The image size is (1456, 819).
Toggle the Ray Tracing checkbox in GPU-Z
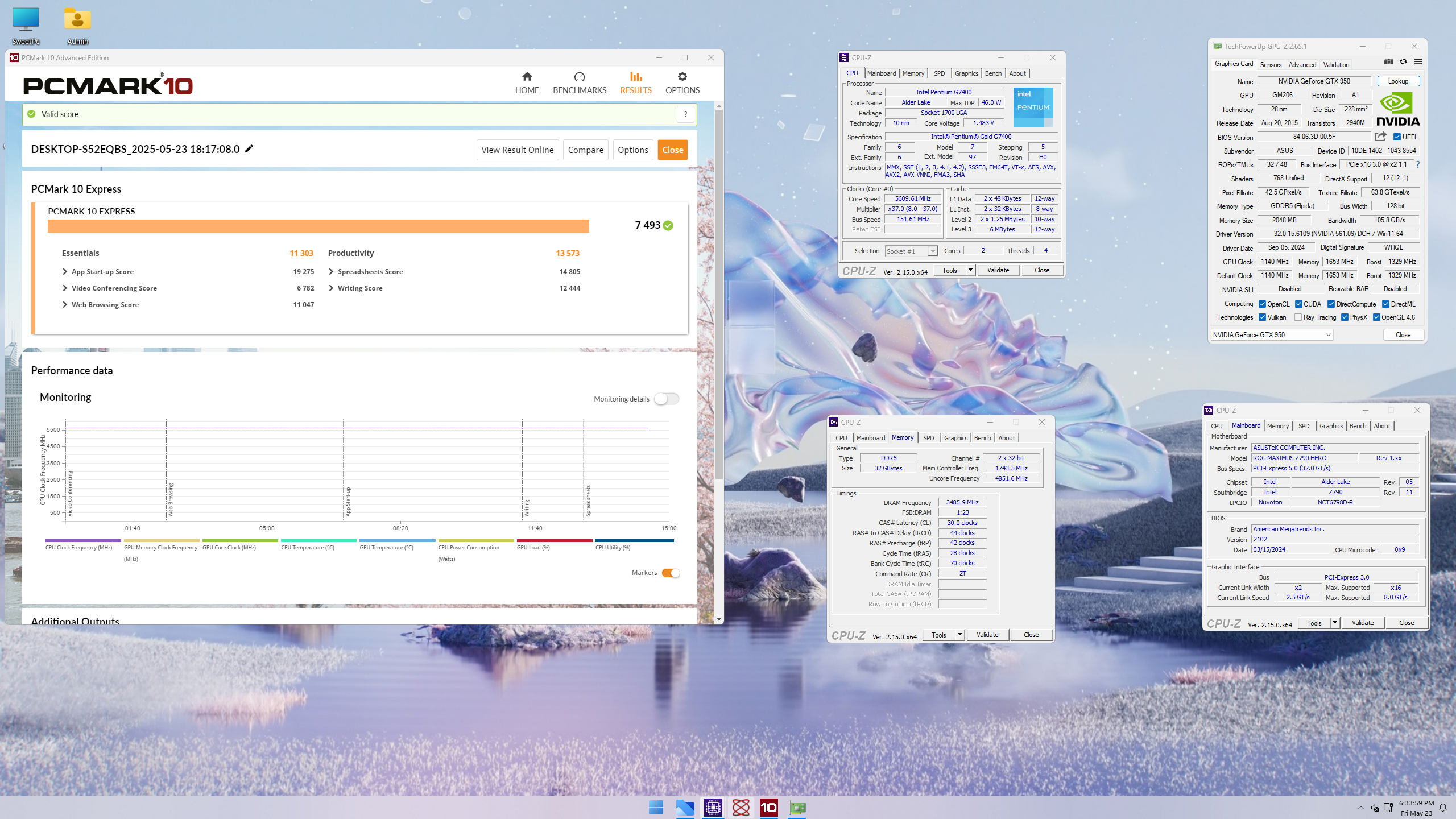click(1298, 317)
